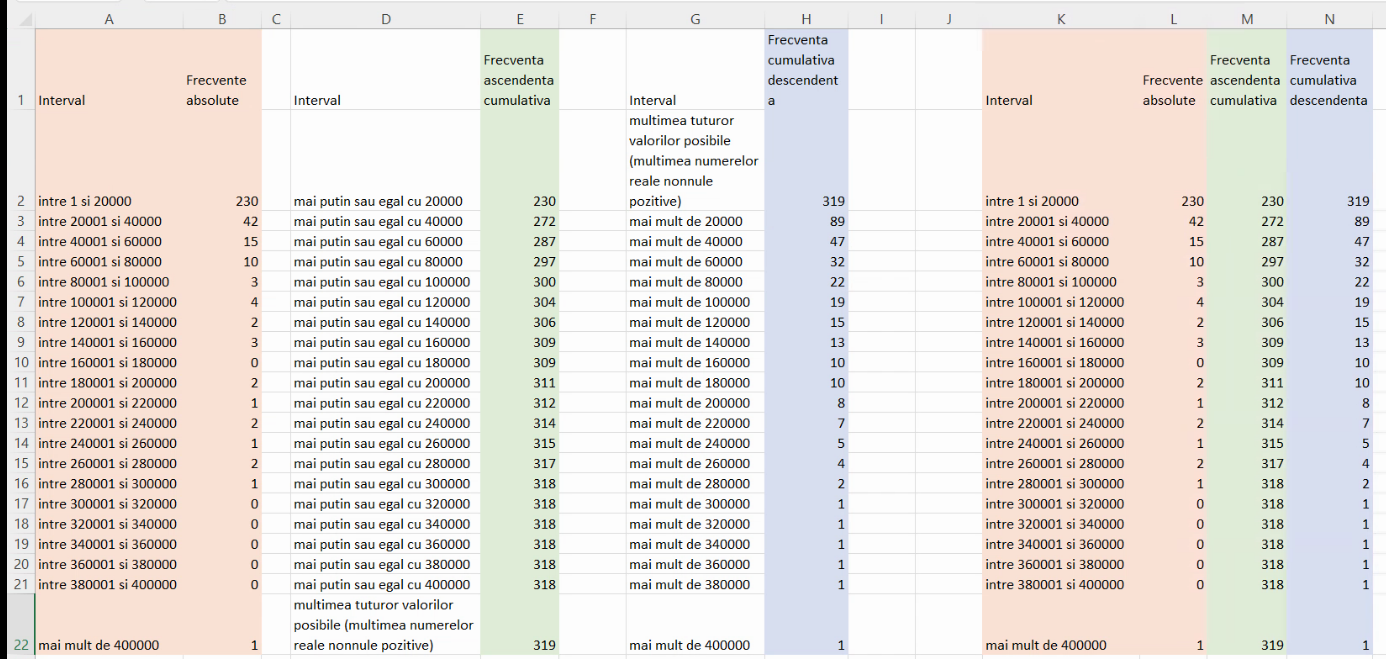Click cell D22 with 'multimea tuturor valorilor' text
Viewport: 1386px width, 659px height.
pos(385,625)
